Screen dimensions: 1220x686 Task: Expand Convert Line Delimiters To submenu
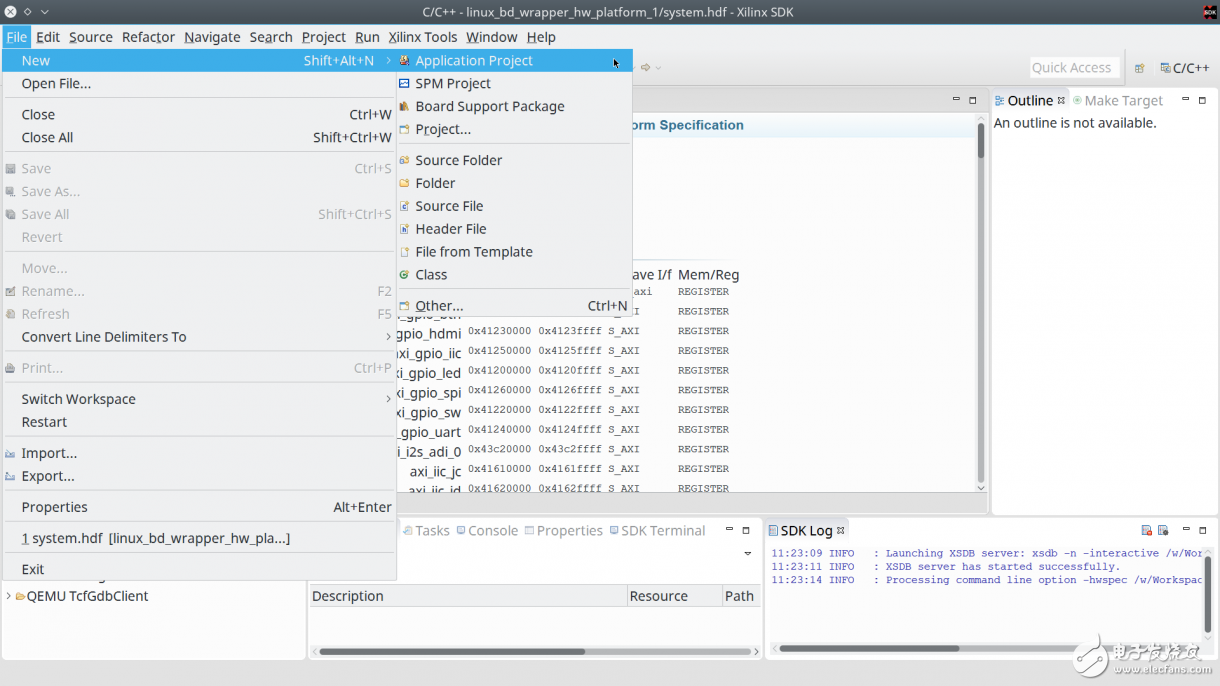(388, 337)
